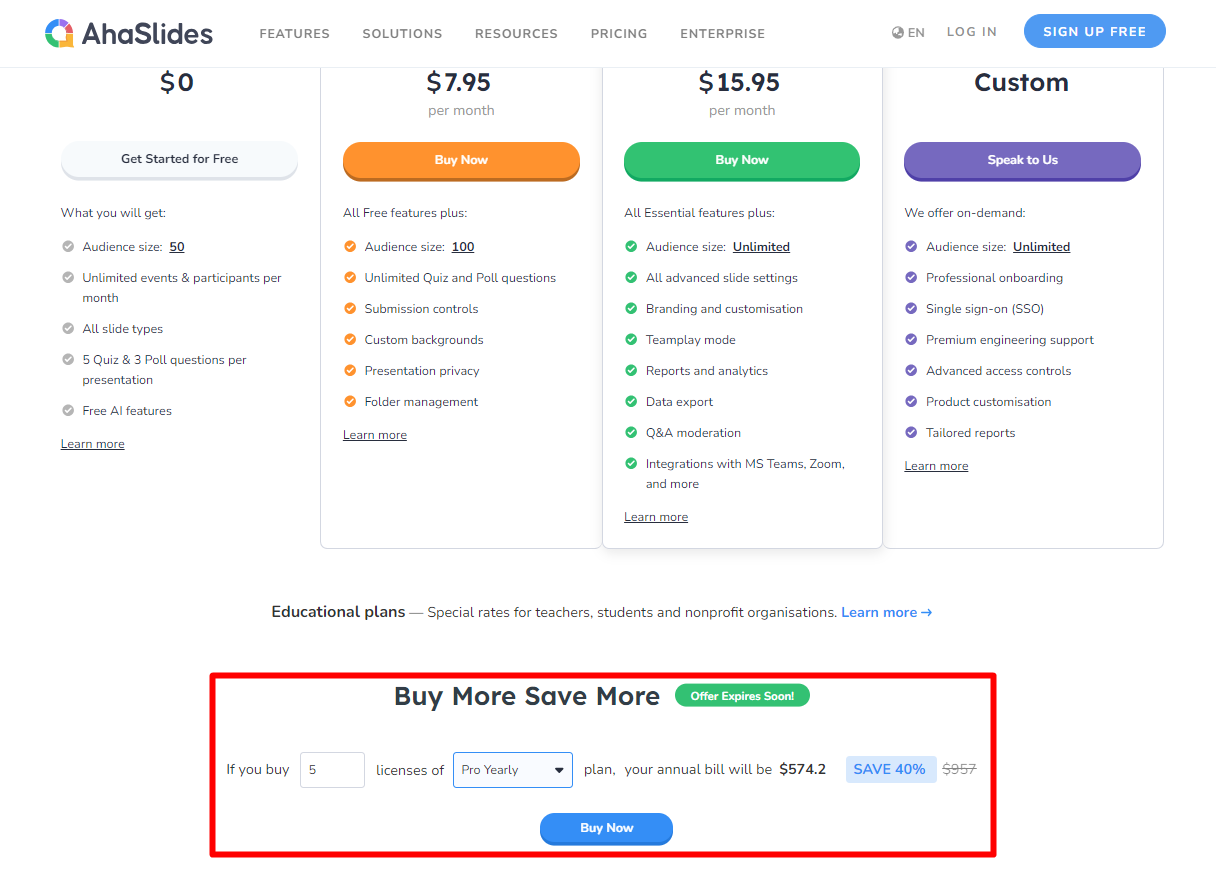Open the RESOURCES menu

point(516,34)
